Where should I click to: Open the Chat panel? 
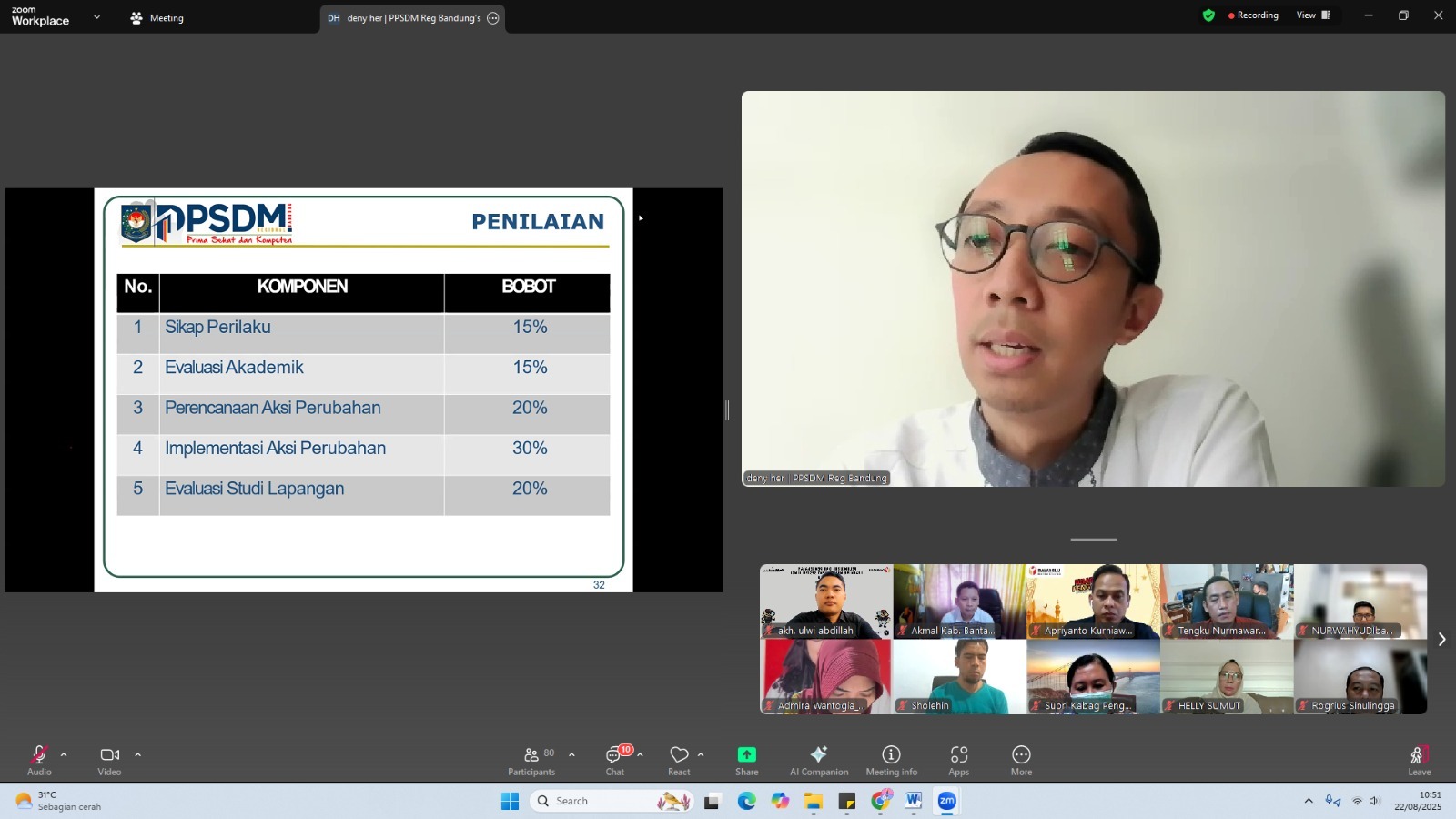coord(615,758)
